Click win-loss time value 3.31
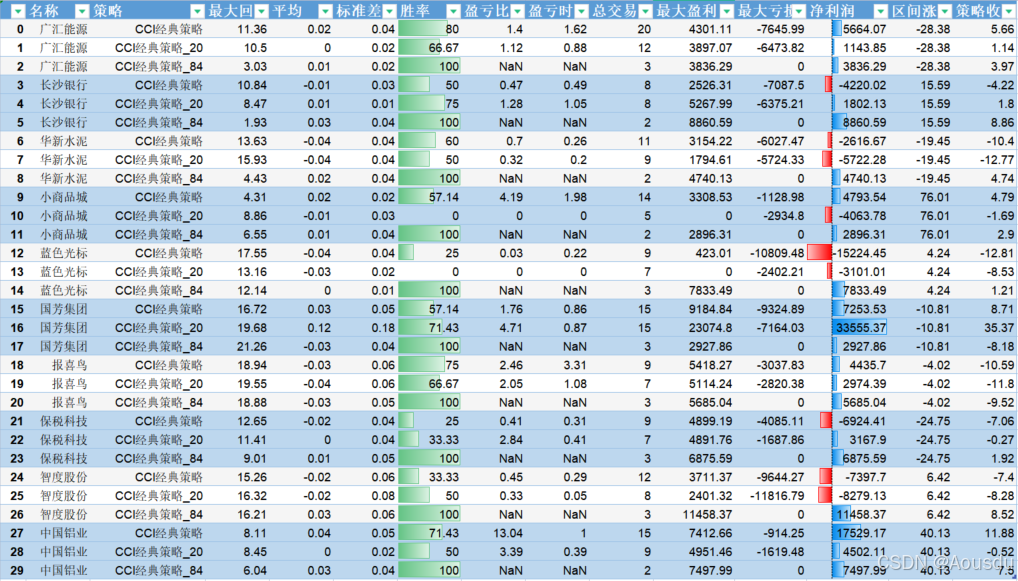1018x581 pixels. pyautogui.click(x=576, y=365)
